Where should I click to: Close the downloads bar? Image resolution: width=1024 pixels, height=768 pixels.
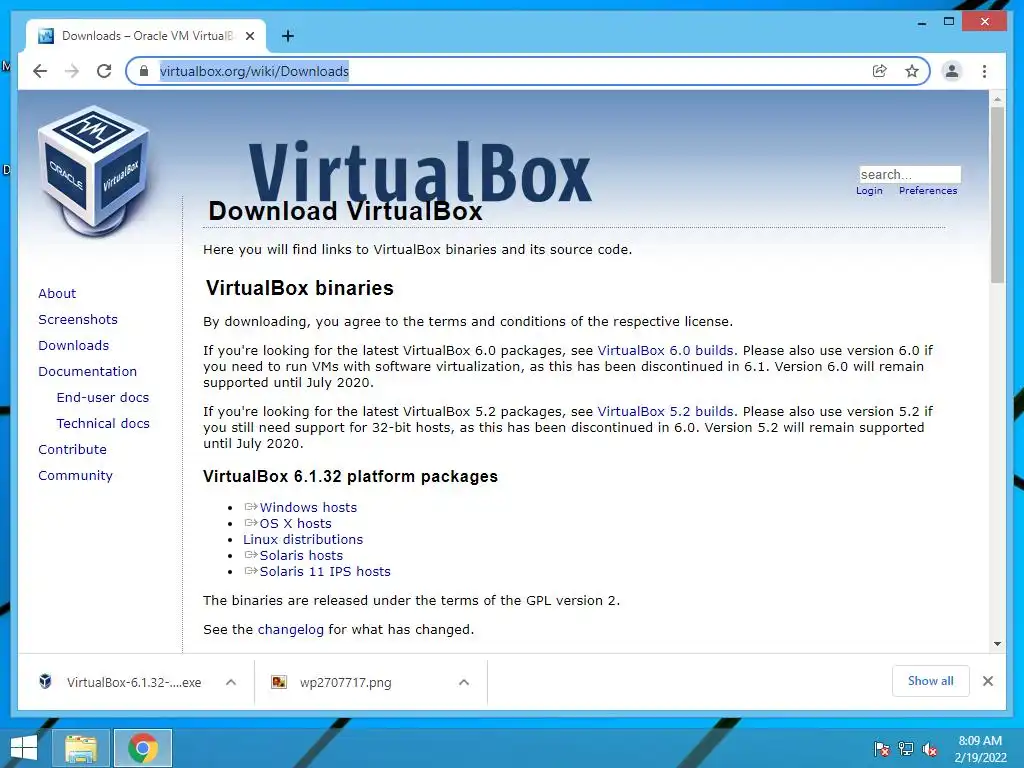(988, 681)
